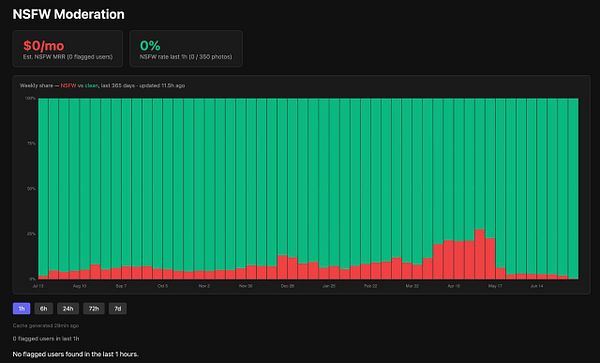Click the 'Jan 25' x-axis label
600x363 pixels.
329,286
